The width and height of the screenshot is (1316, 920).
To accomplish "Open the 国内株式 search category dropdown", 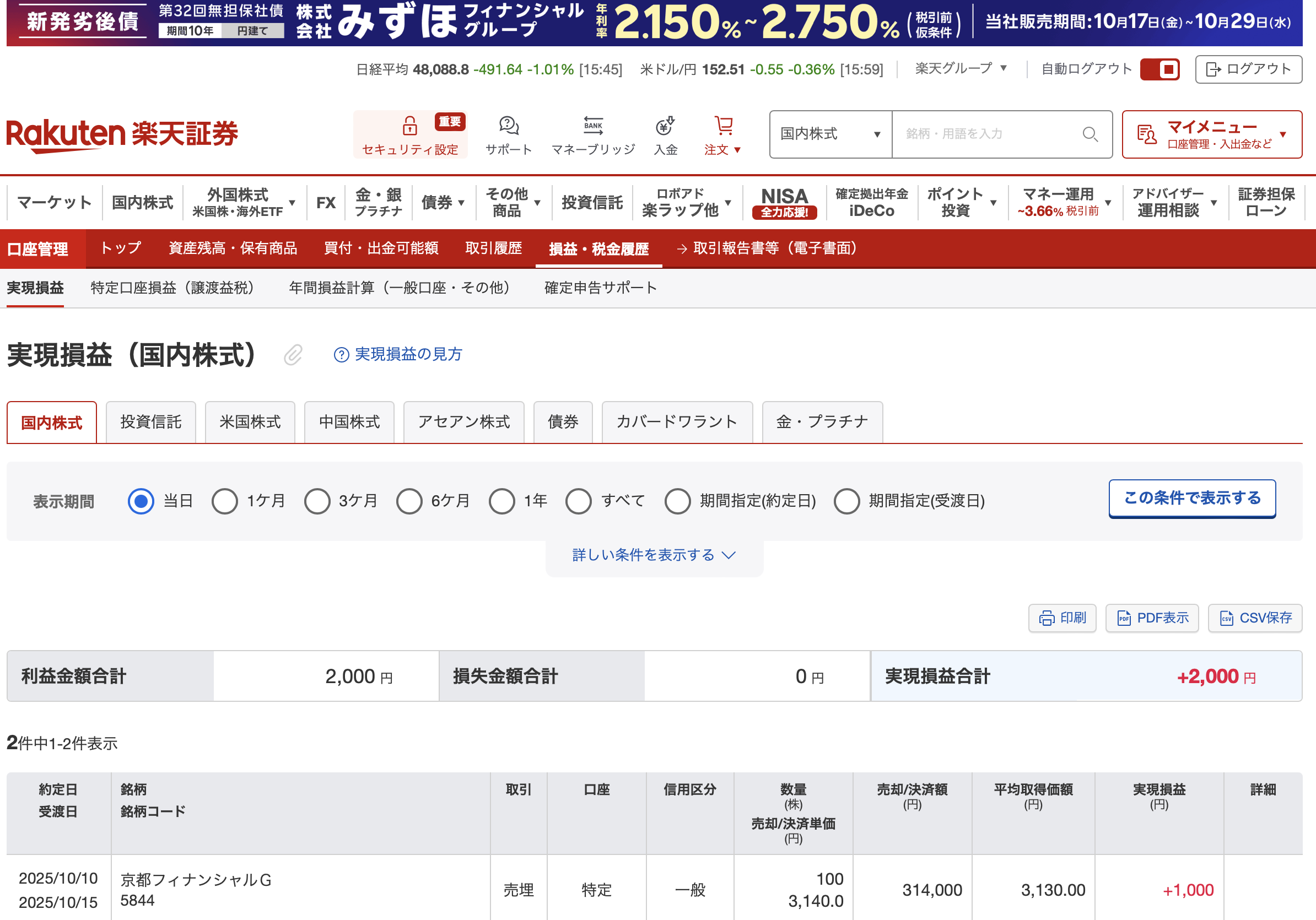I will pyautogui.click(x=830, y=134).
